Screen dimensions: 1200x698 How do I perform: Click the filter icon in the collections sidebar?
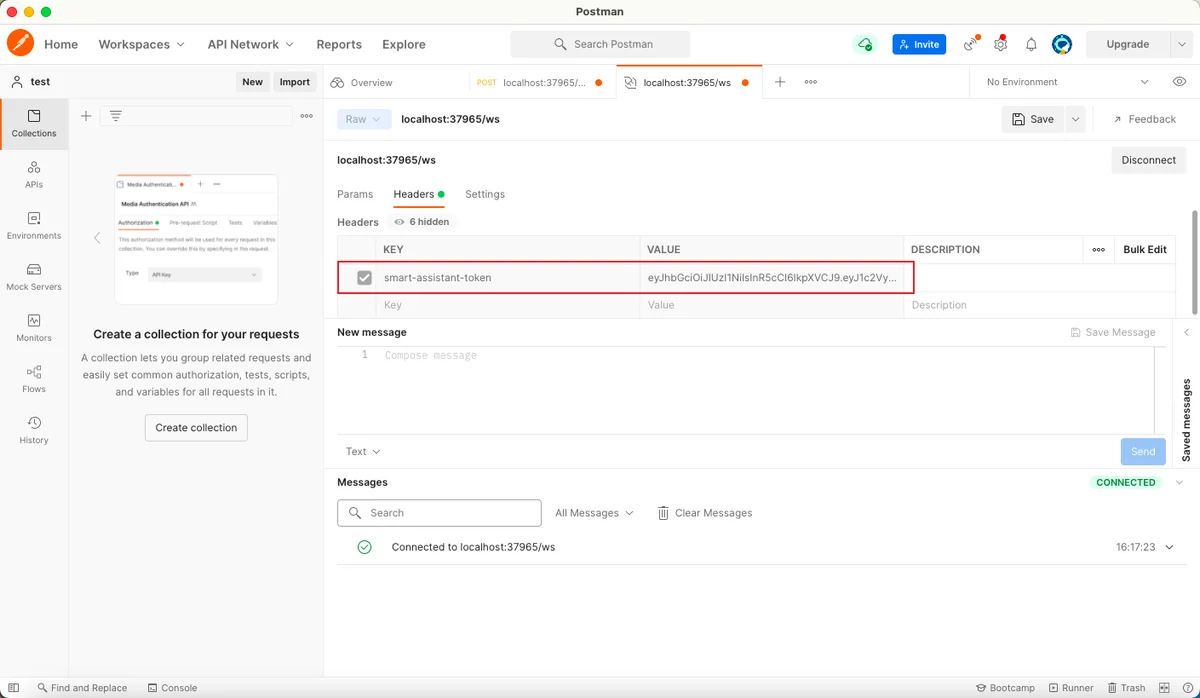[x=116, y=116]
